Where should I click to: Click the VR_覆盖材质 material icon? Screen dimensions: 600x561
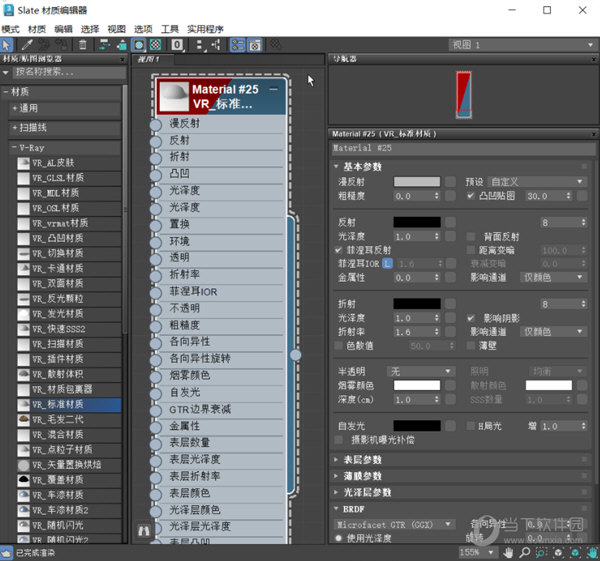pyautogui.click(x=23, y=480)
